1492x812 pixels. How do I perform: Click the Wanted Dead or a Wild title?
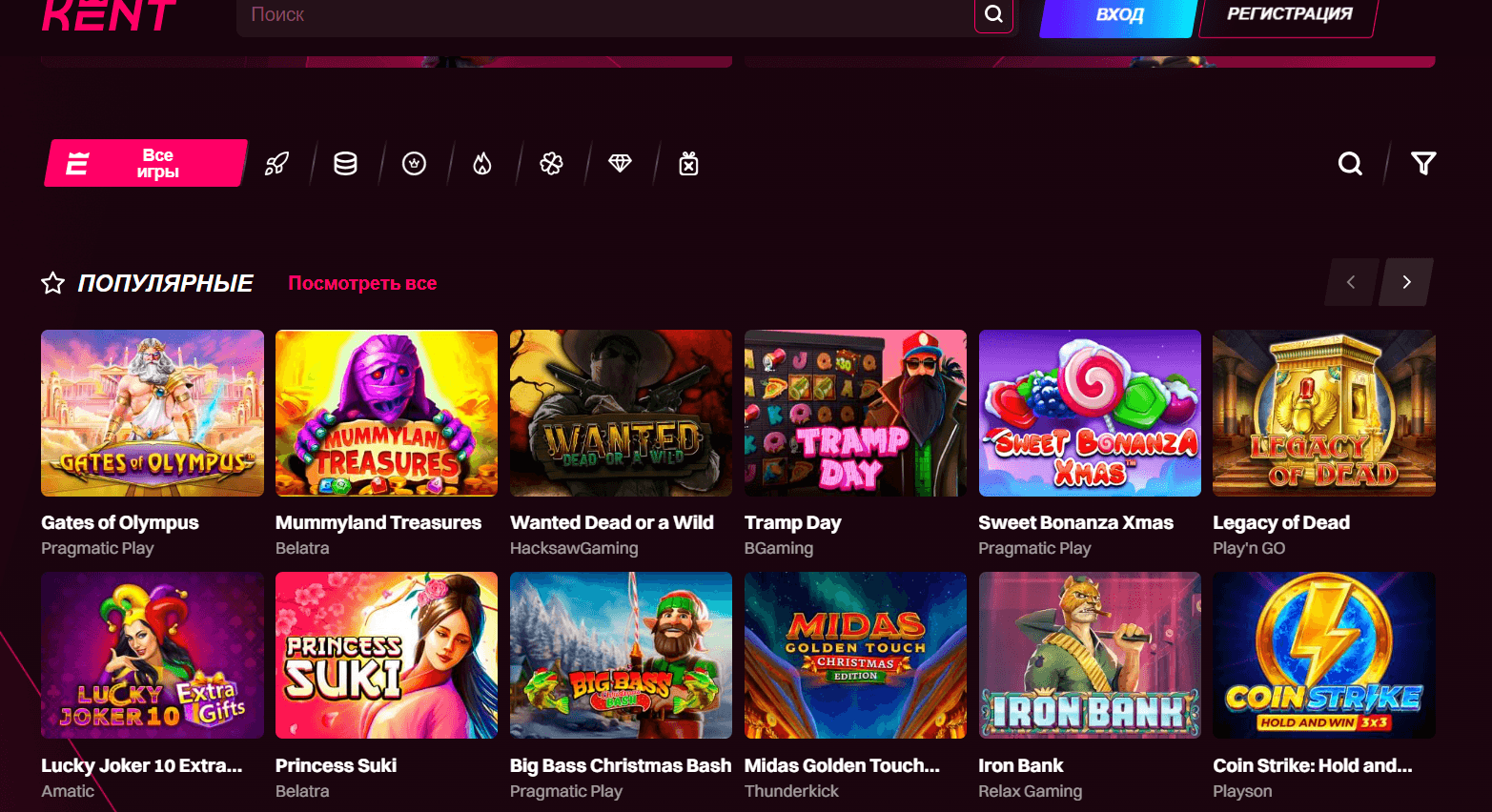[x=612, y=522]
